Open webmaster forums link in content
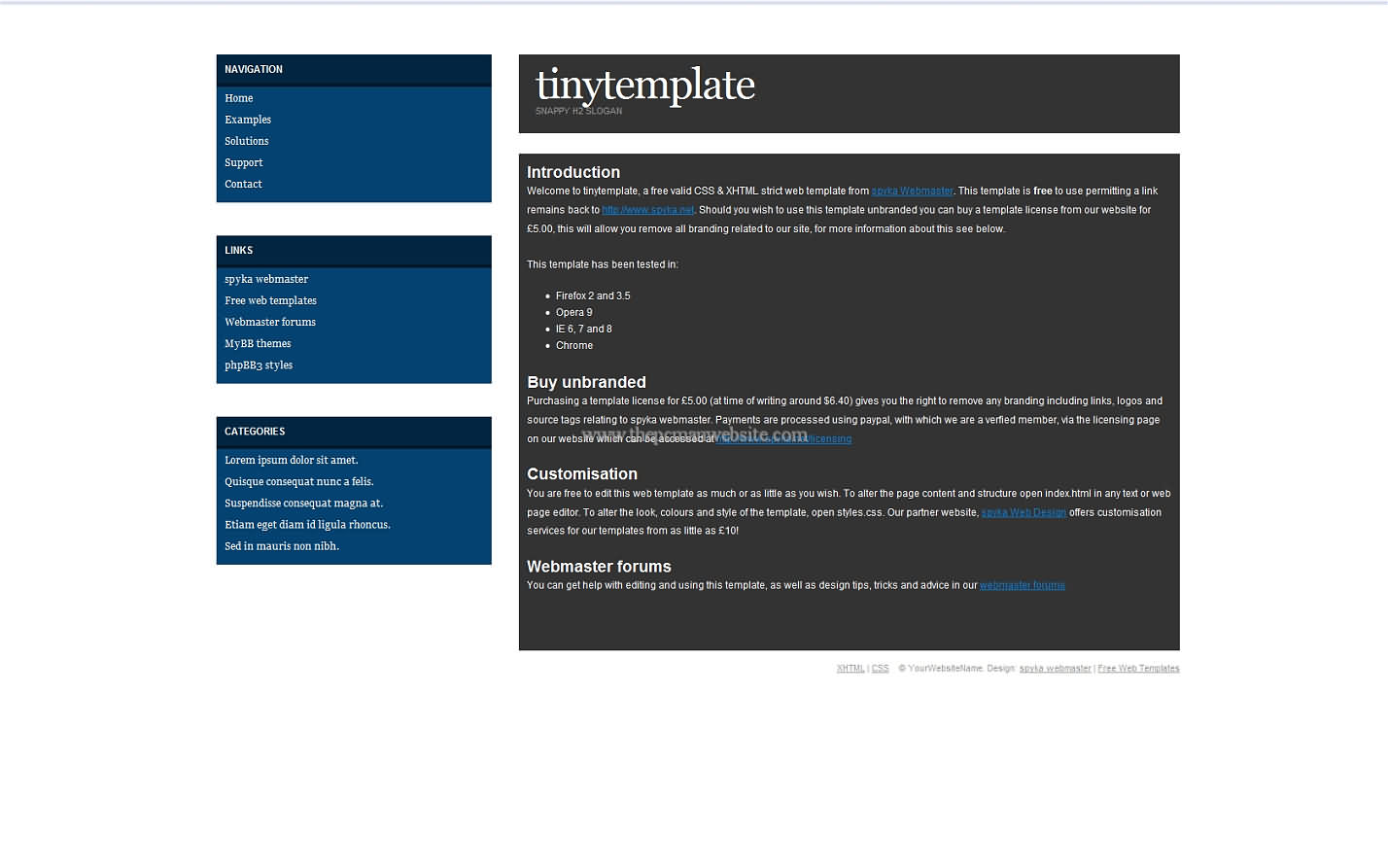This screenshot has width=1388, height=868. (x=1023, y=585)
